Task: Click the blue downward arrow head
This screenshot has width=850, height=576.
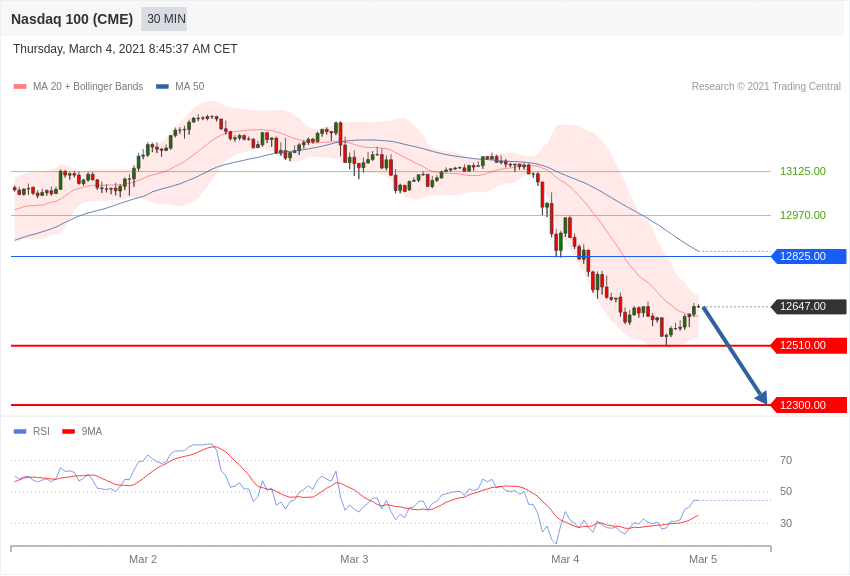Action: click(x=762, y=398)
